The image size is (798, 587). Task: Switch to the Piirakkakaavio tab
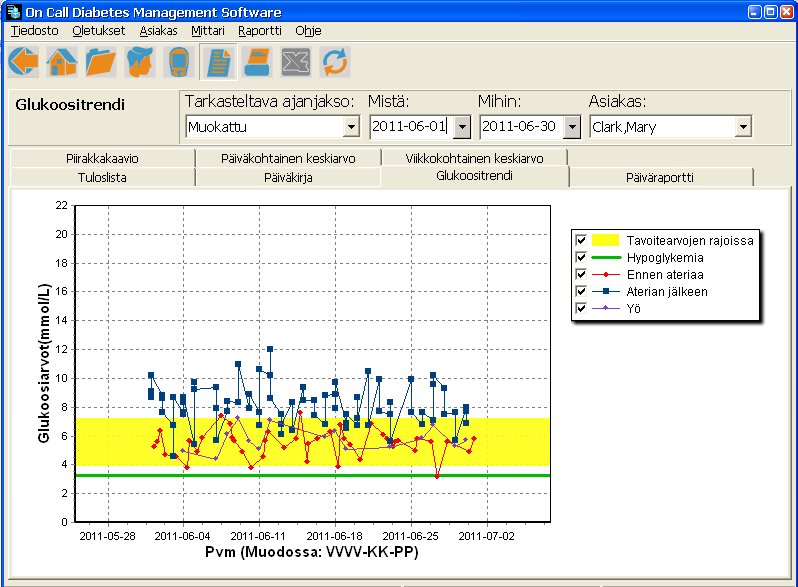pyautogui.click(x=102, y=158)
